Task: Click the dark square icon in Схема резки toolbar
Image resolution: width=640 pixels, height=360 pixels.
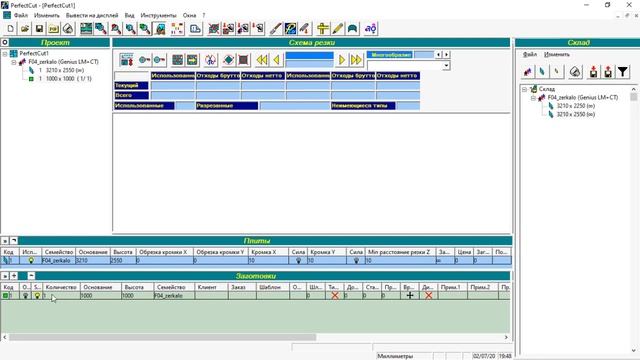Action: (x=243, y=60)
